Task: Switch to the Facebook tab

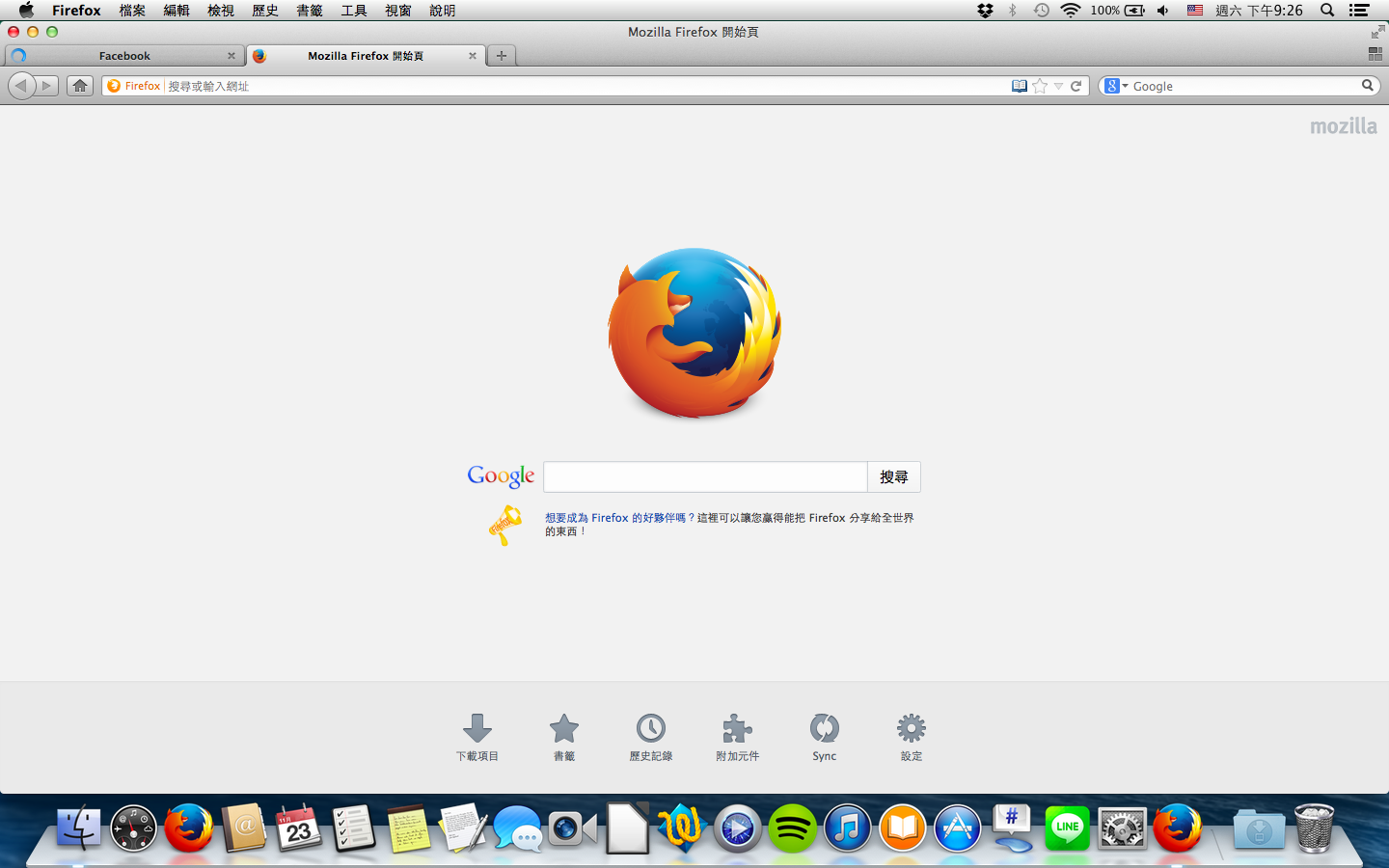Action: point(124,56)
